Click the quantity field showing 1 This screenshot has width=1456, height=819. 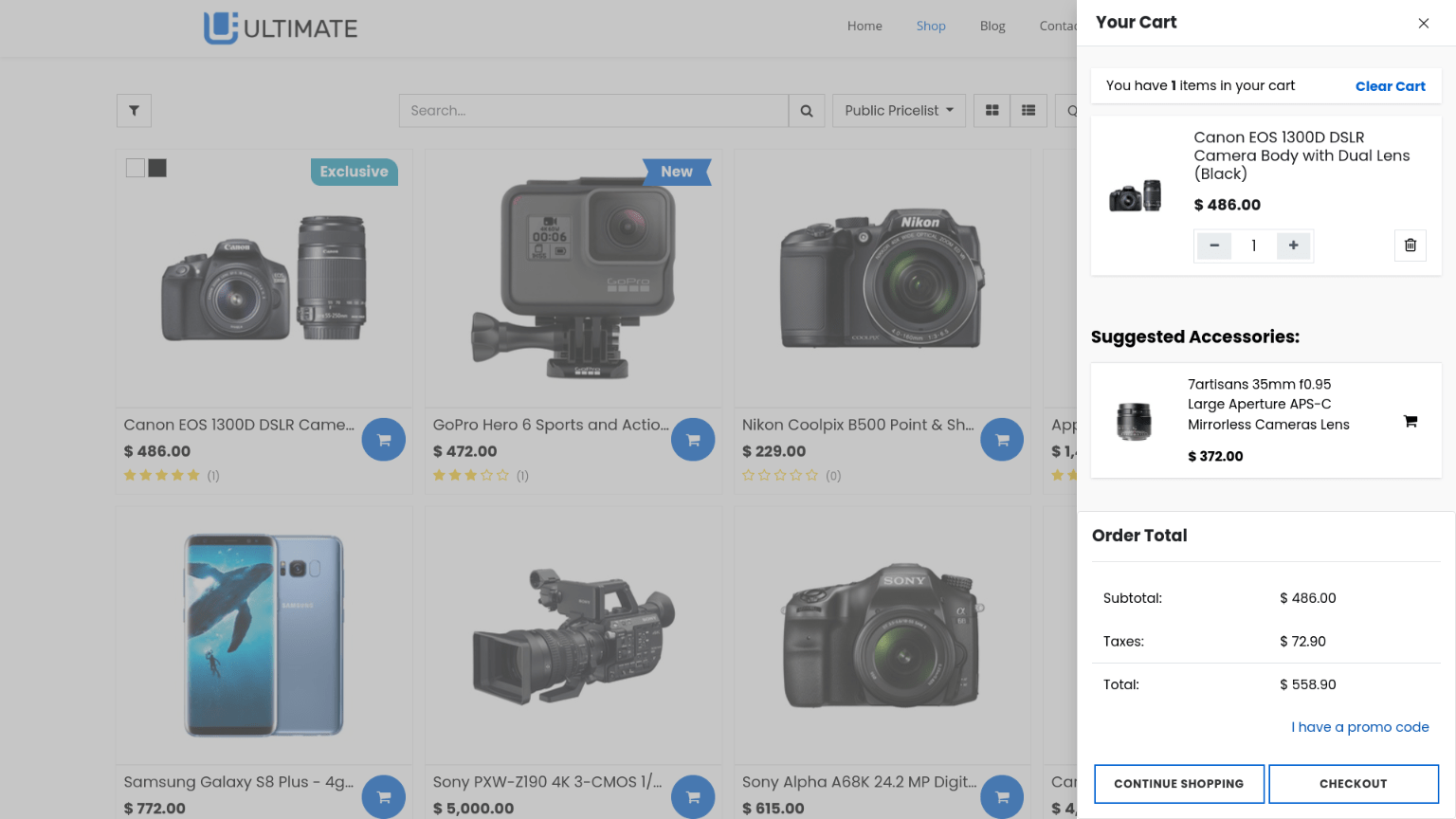coord(1253,246)
